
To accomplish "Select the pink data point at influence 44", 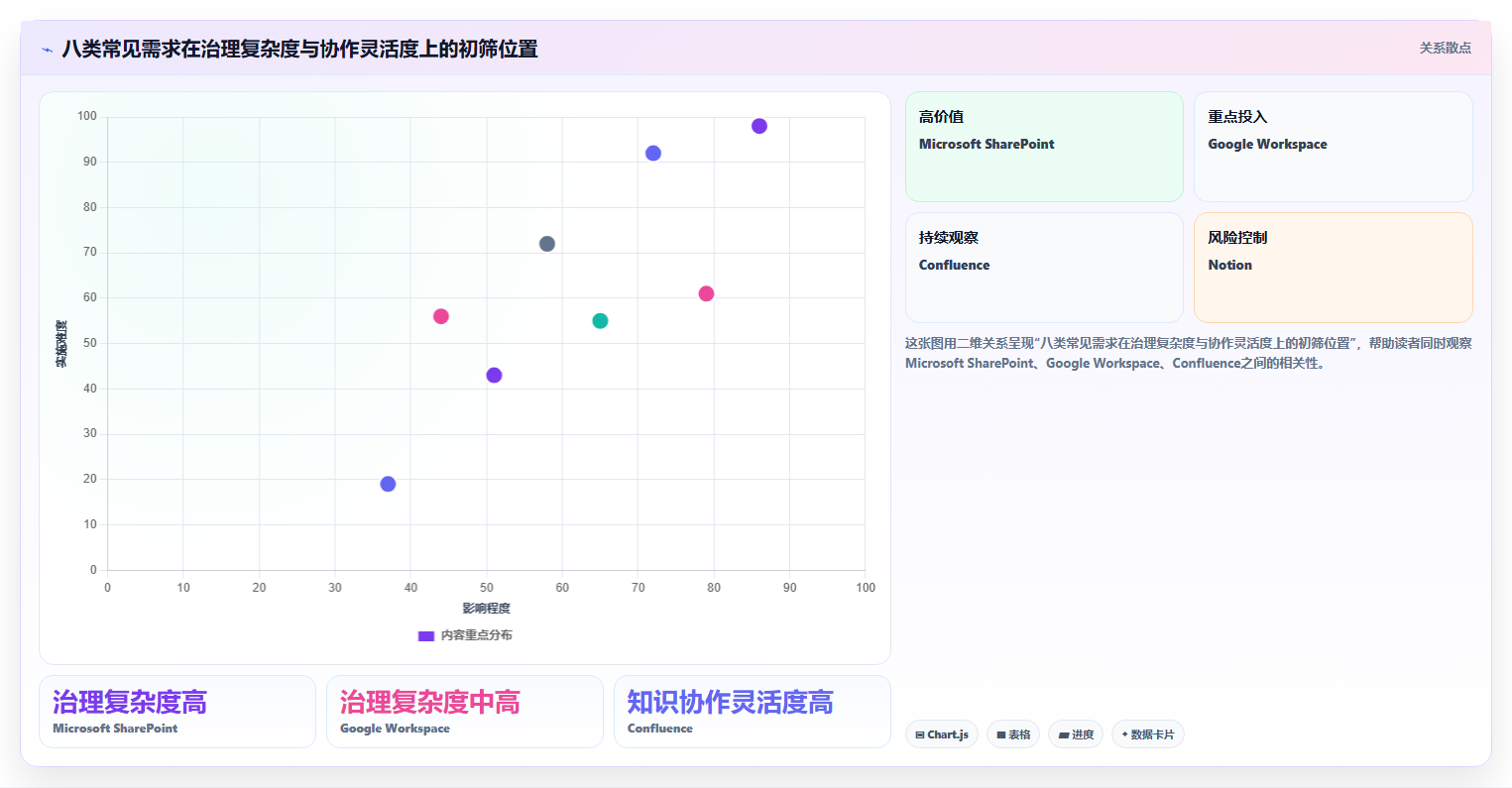I will click(441, 316).
